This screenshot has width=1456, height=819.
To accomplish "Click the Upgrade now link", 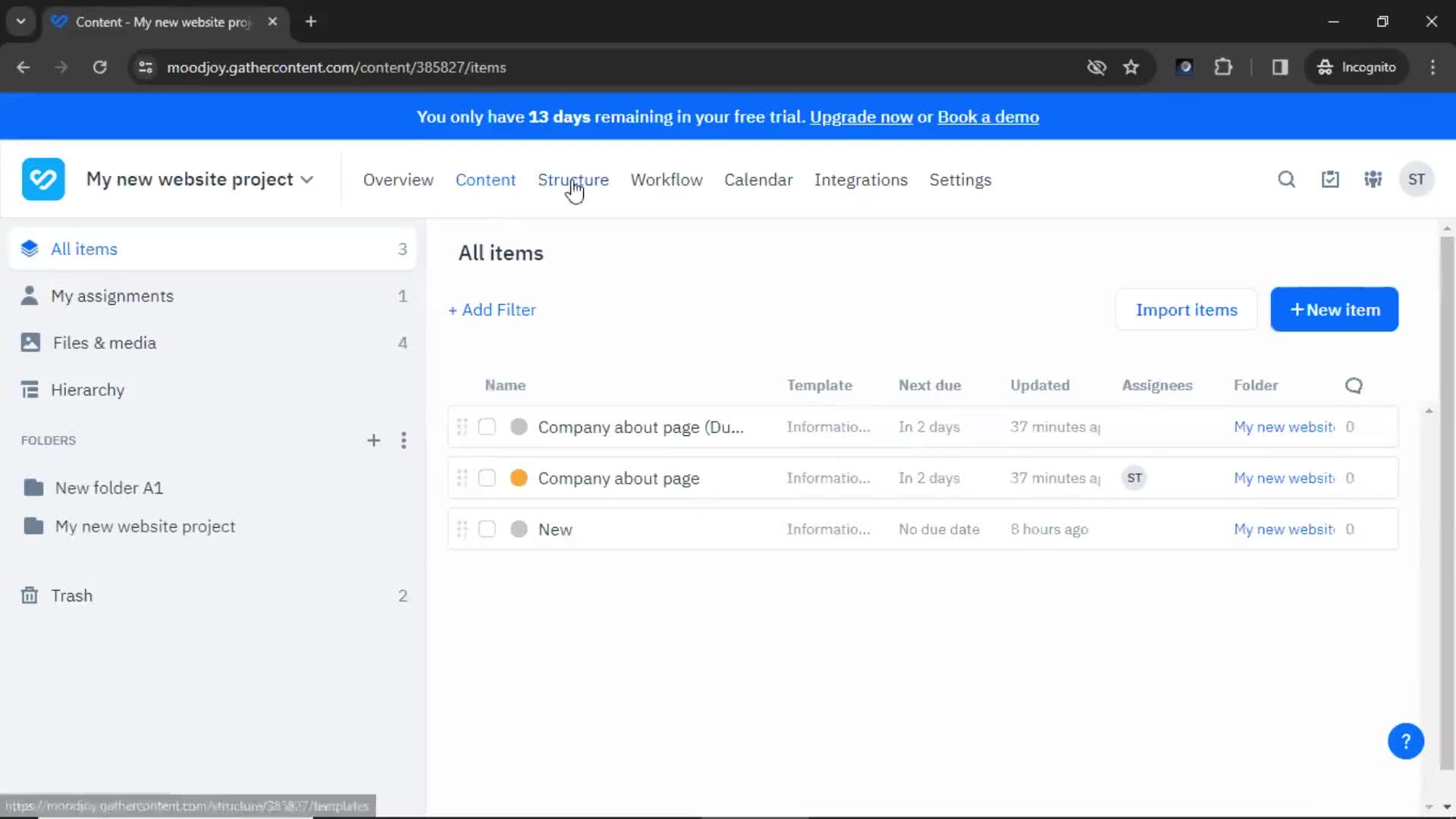I will tap(861, 117).
